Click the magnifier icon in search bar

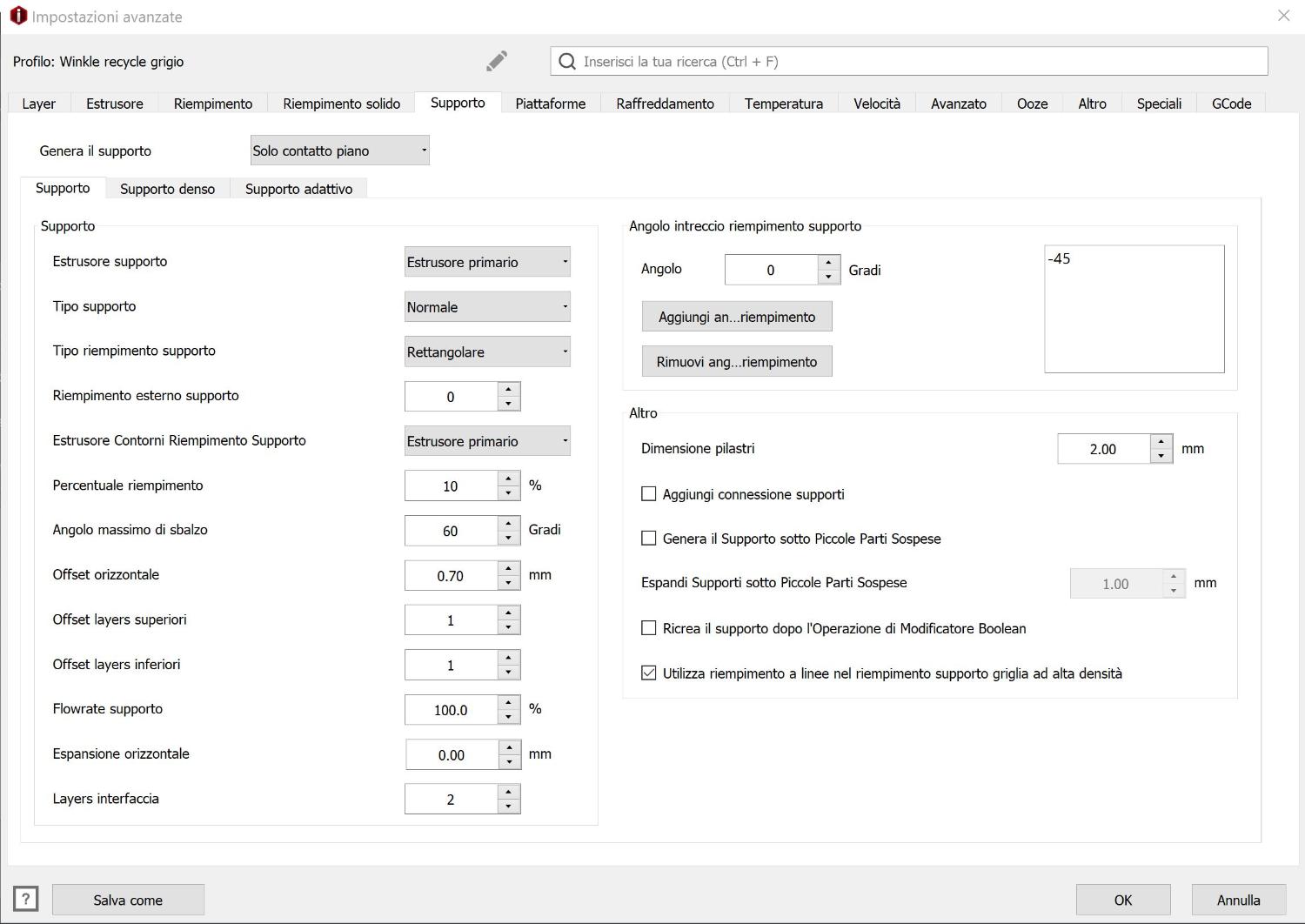(567, 61)
